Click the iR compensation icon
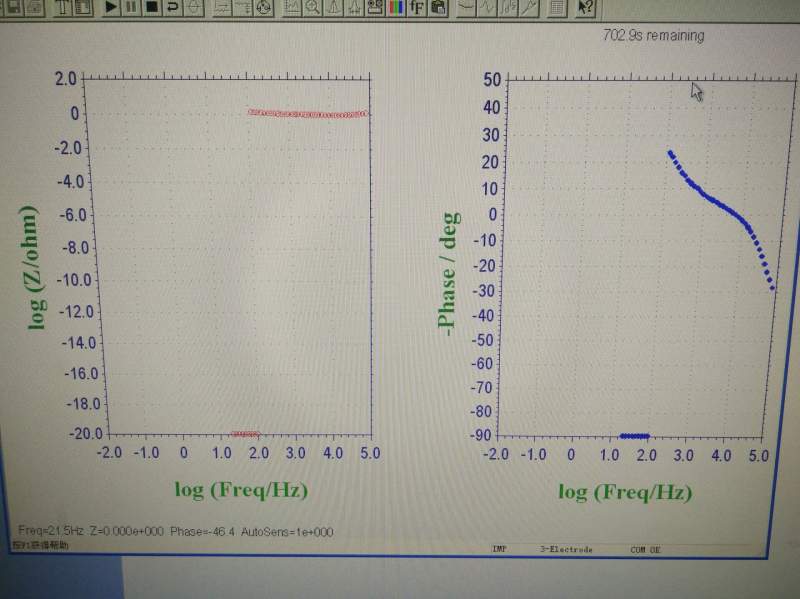 pyautogui.click(x=222, y=7)
